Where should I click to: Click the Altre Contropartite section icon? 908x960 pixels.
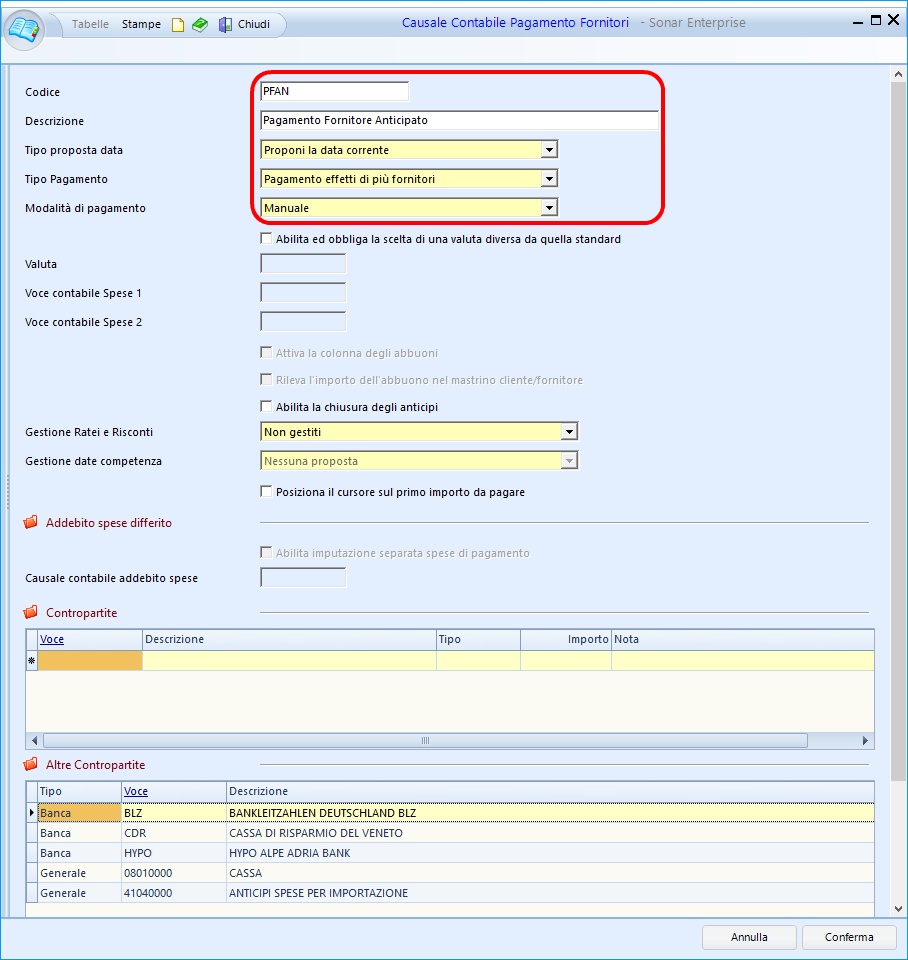pyautogui.click(x=31, y=765)
